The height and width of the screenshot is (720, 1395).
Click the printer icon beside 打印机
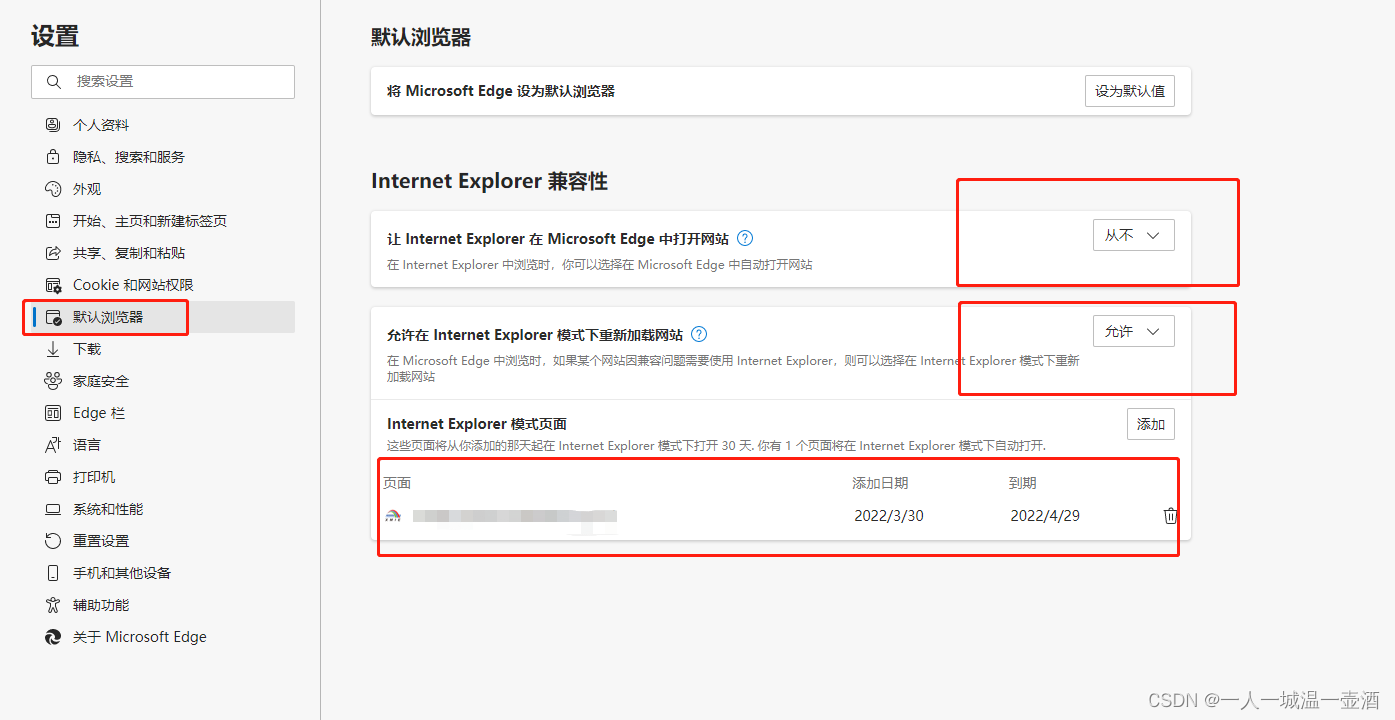tap(53, 477)
